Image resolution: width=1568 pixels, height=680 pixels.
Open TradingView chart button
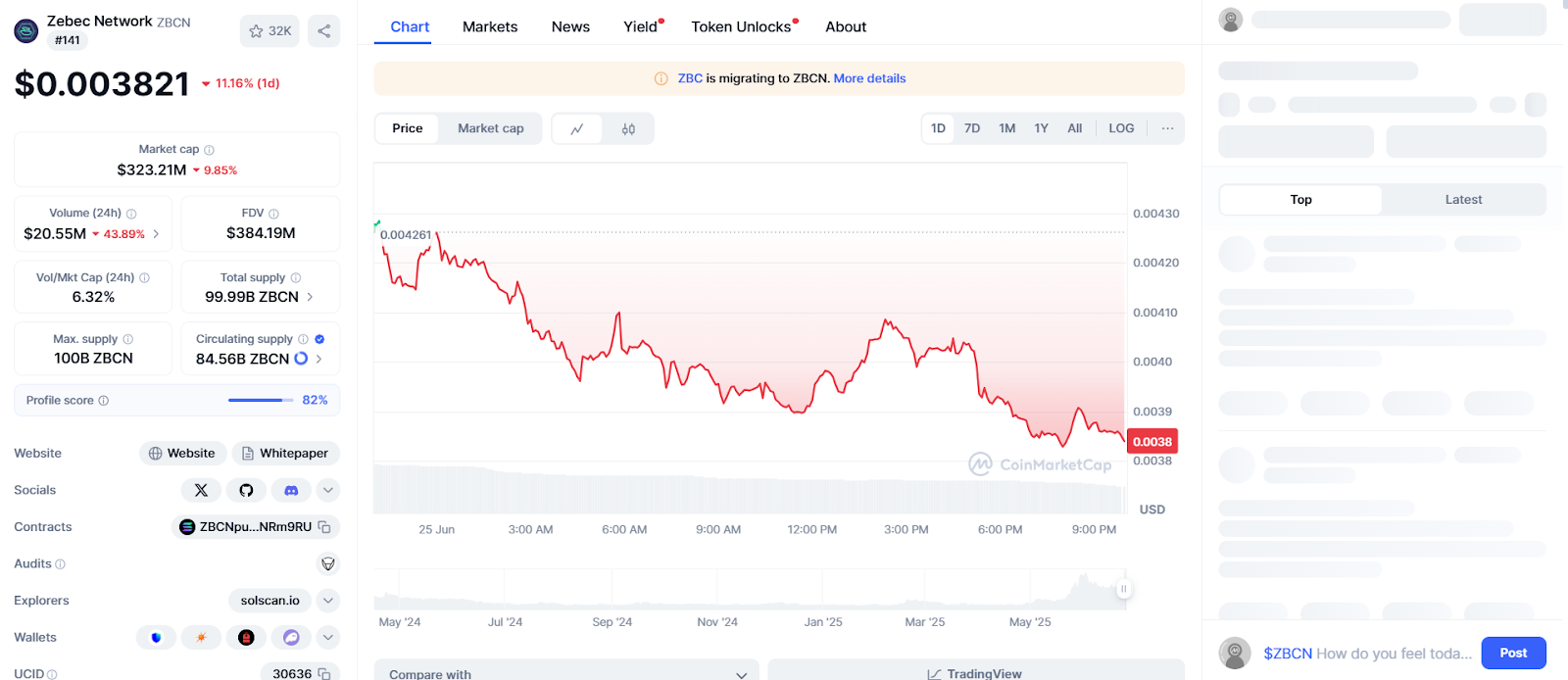pos(976,673)
